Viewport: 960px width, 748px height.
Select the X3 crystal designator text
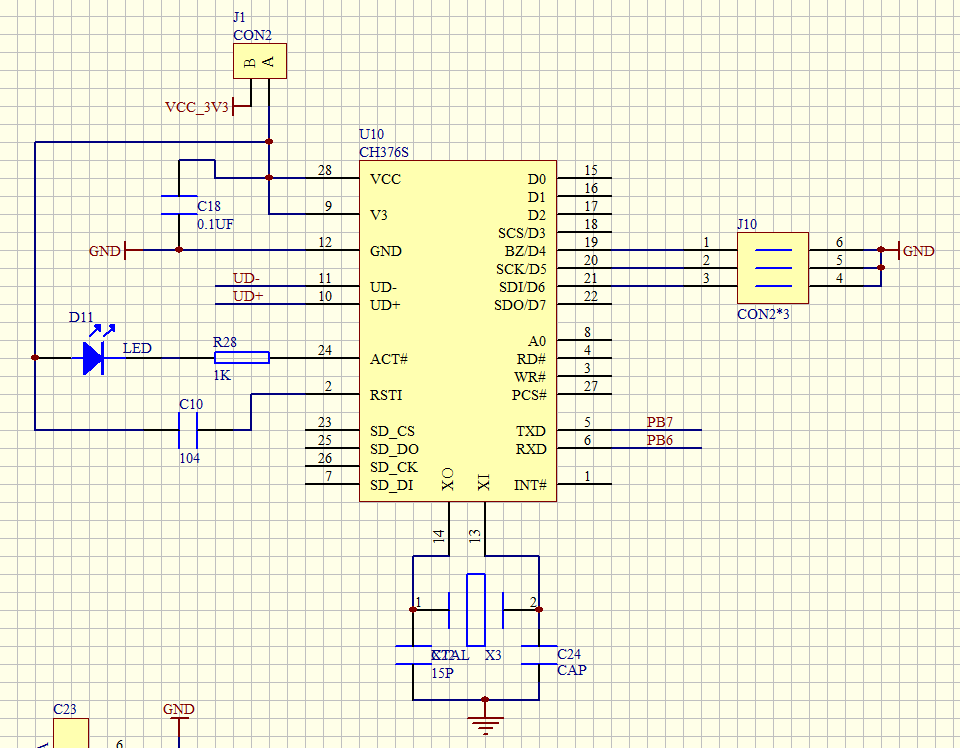(x=493, y=656)
